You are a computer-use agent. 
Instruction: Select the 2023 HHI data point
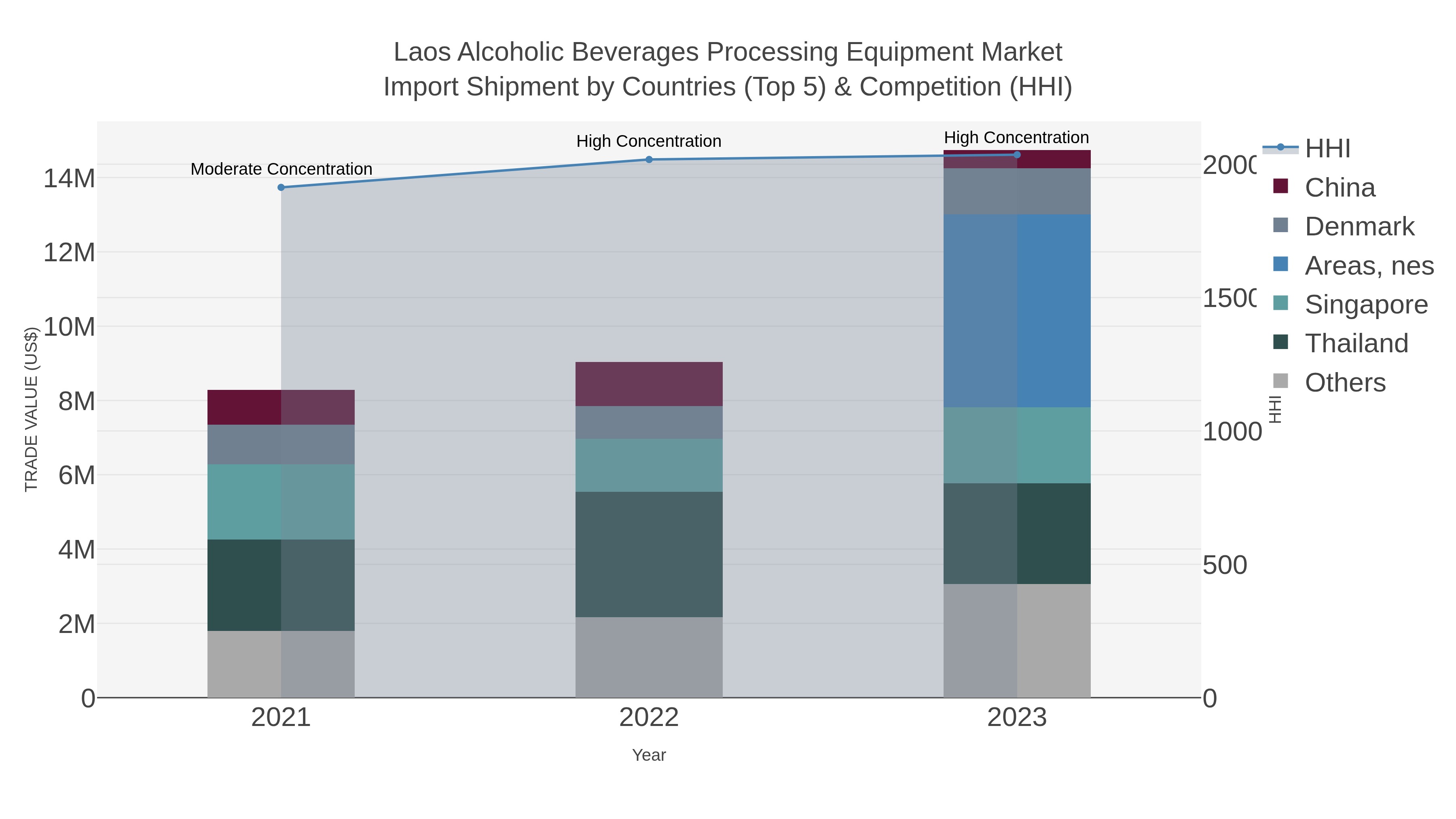[x=1017, y=154]
